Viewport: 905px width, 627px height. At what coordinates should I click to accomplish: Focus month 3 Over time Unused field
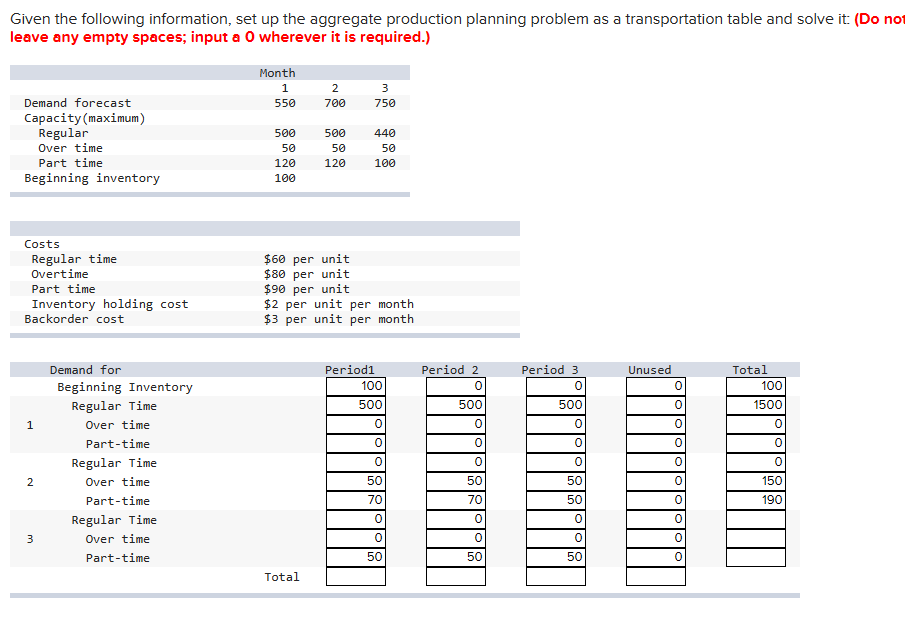point(656,539)
